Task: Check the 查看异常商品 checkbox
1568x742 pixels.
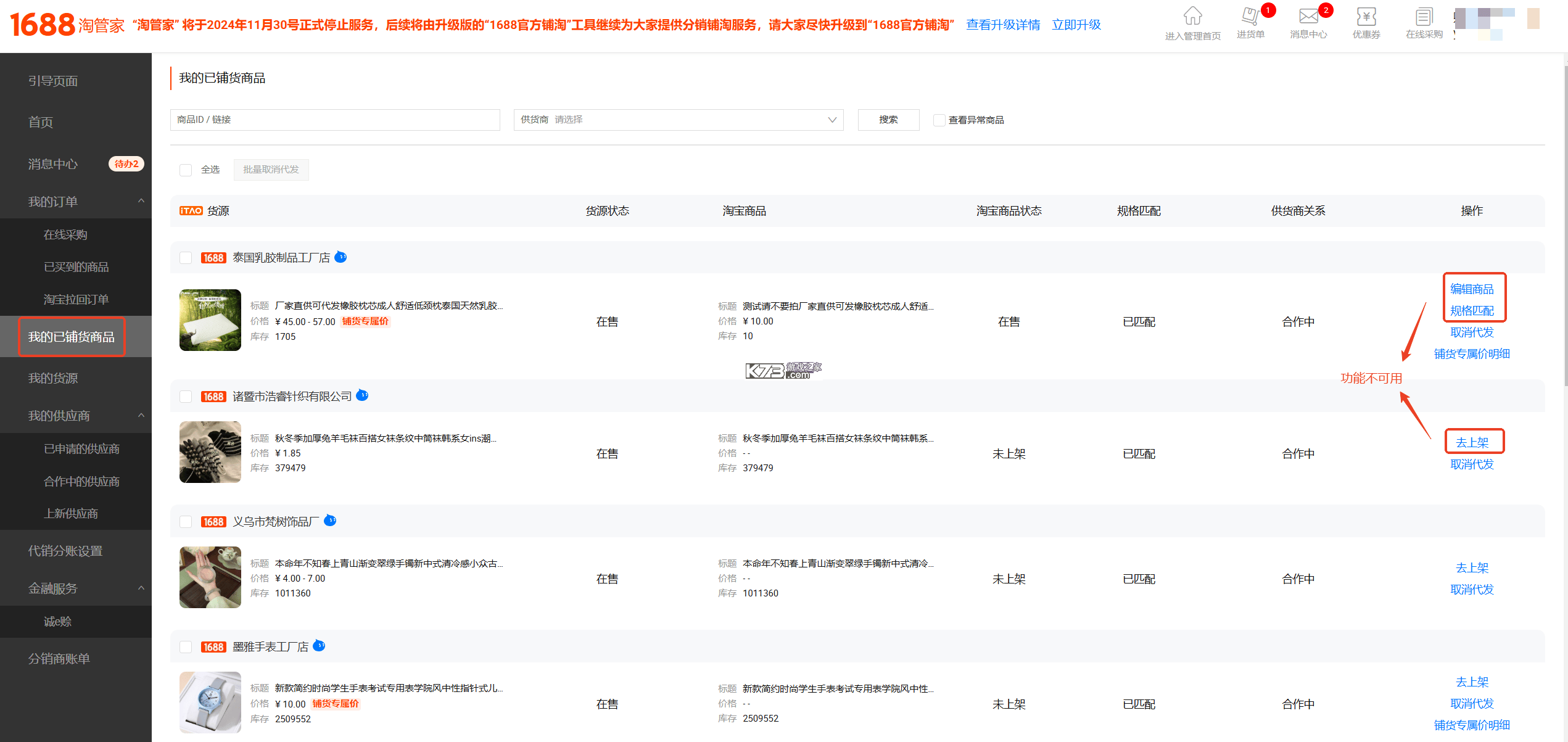Action: click(939, 120)
